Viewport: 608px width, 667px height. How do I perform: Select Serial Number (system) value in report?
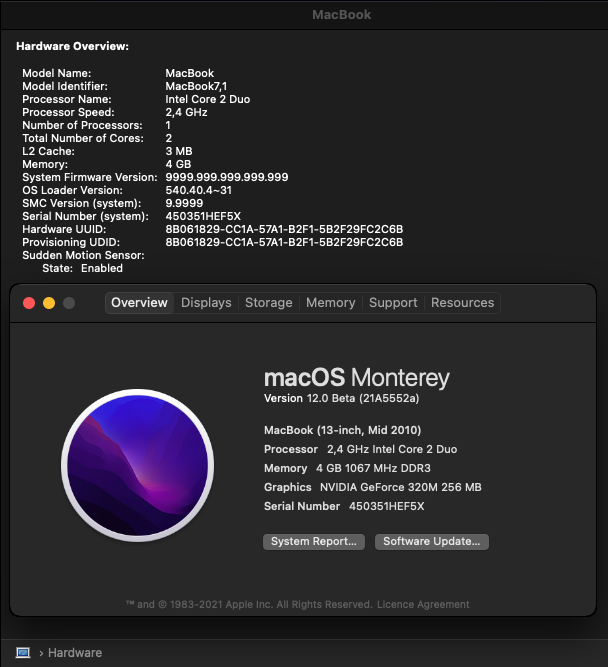(x=203, y=216)
